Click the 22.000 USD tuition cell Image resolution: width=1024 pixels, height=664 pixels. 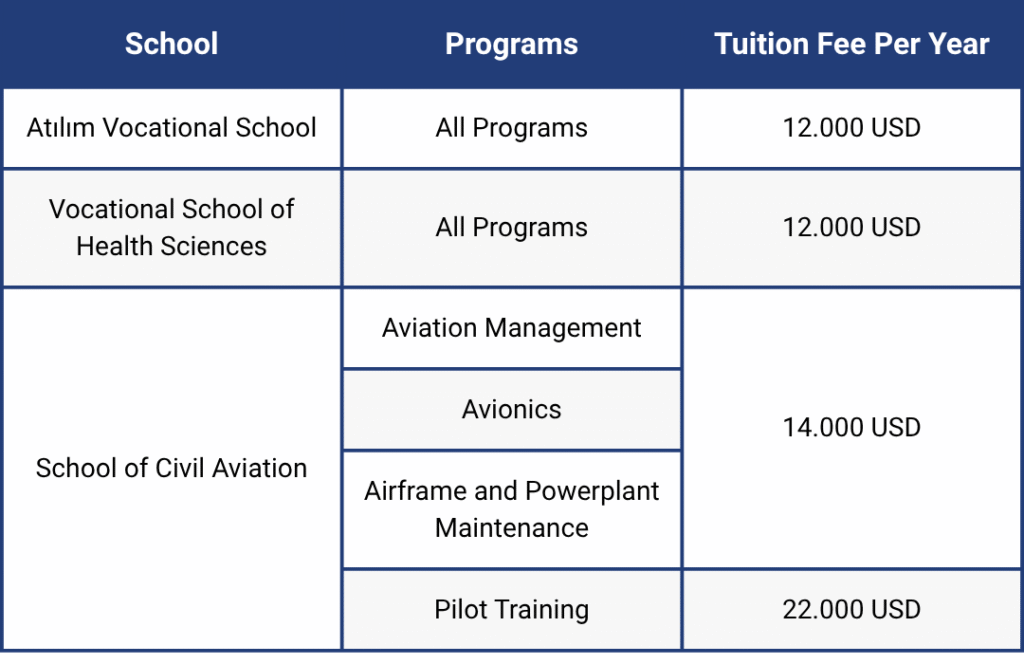pos(851,609)
